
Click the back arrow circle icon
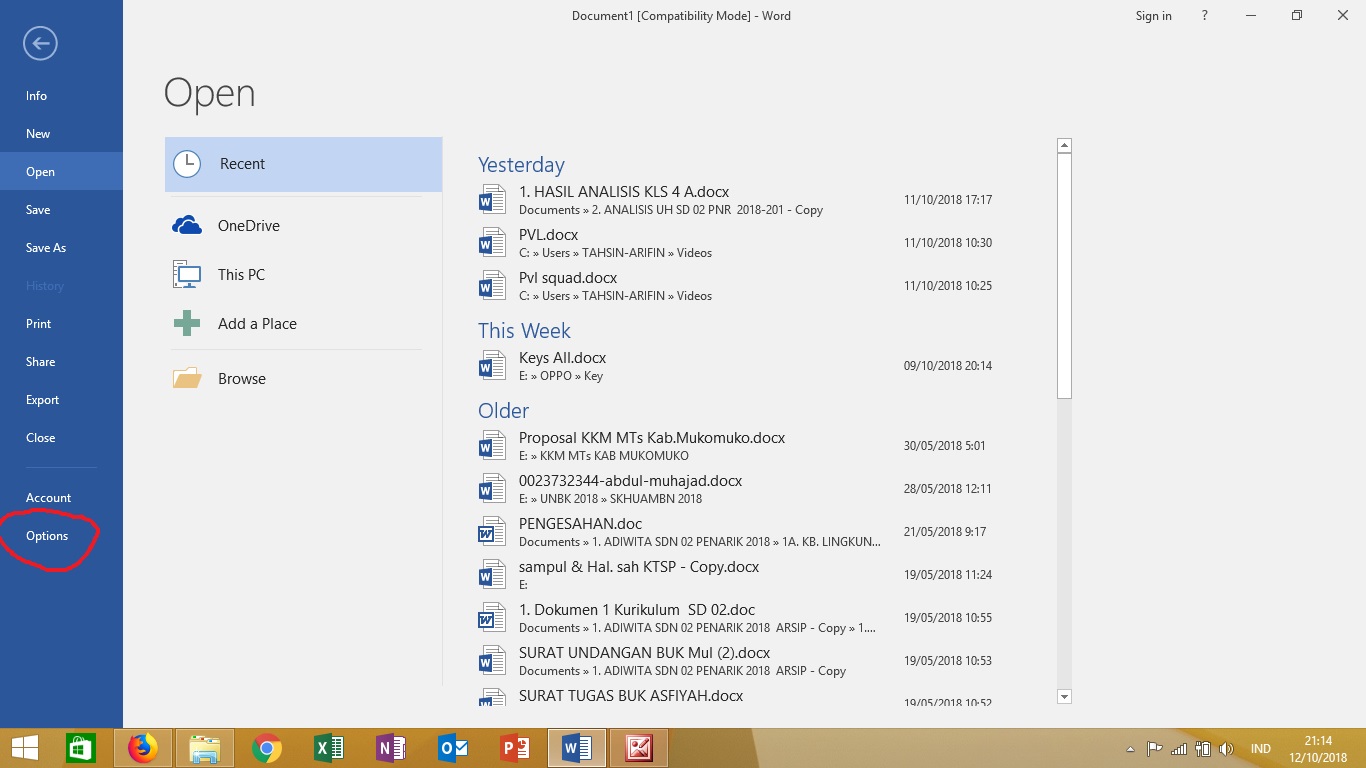tap(39, 44)
